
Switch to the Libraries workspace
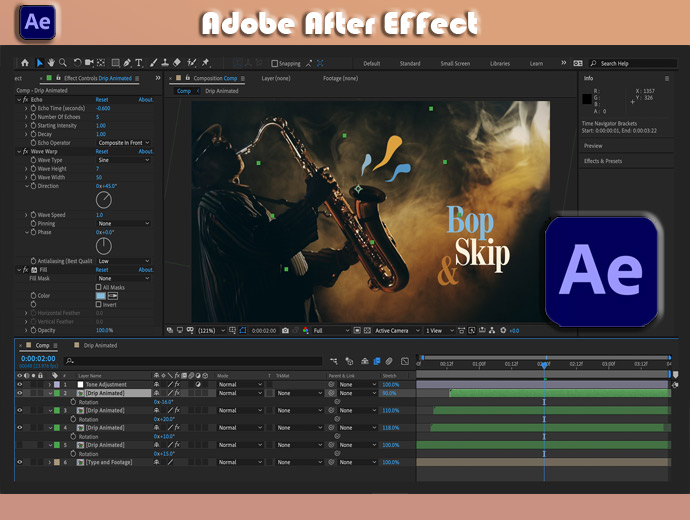click(499, 64)
